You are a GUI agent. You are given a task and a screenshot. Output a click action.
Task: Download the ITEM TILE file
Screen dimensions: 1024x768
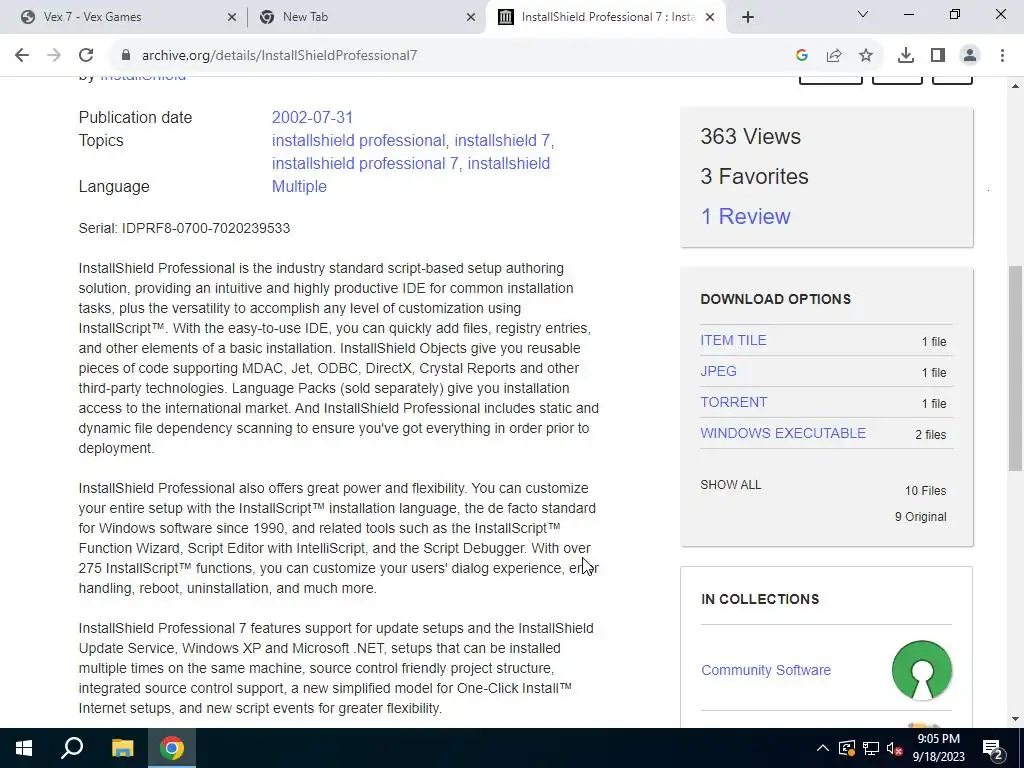pos(733,340)
